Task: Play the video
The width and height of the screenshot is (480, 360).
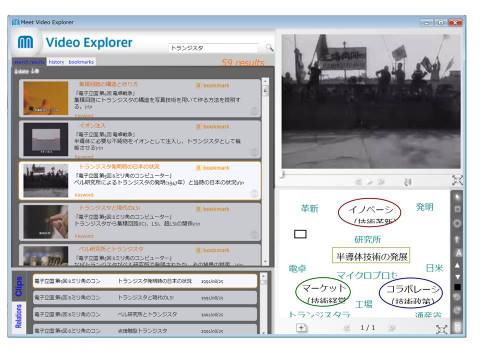Action: click(x=370, y=182)
